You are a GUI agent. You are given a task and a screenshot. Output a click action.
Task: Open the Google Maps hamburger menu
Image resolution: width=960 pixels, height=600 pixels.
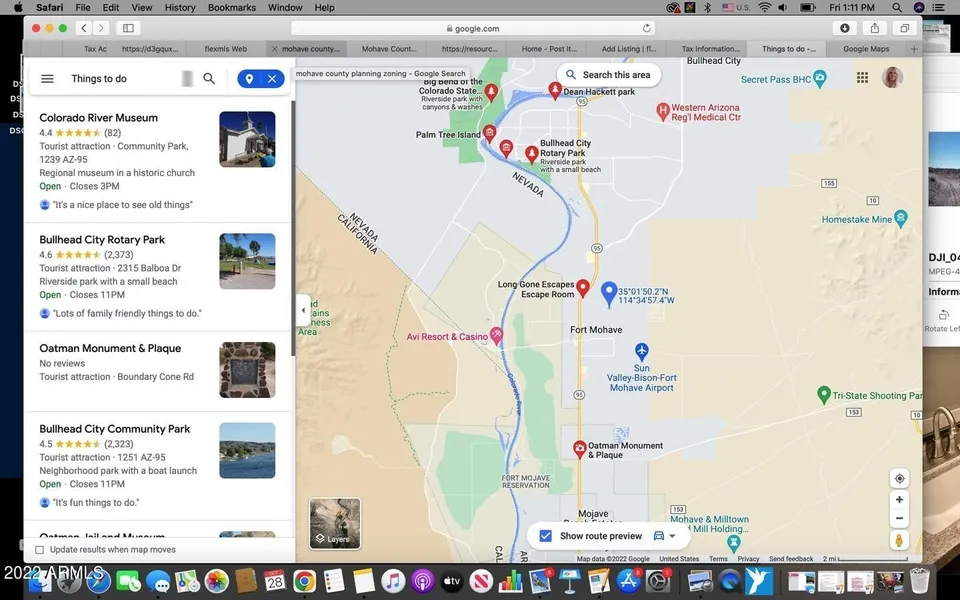point(47,79)
